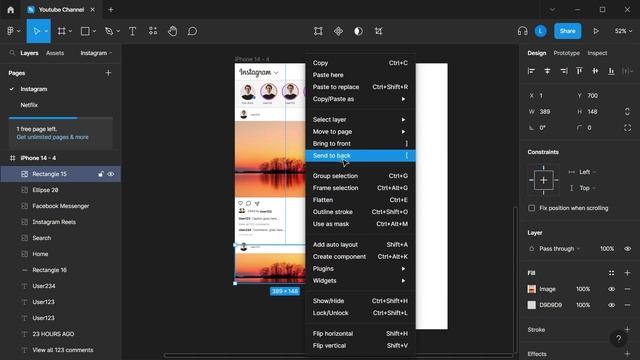This screenshot has width=640, height=360.
Task: Click align vertical centers icon
Action: click(596, 71)
